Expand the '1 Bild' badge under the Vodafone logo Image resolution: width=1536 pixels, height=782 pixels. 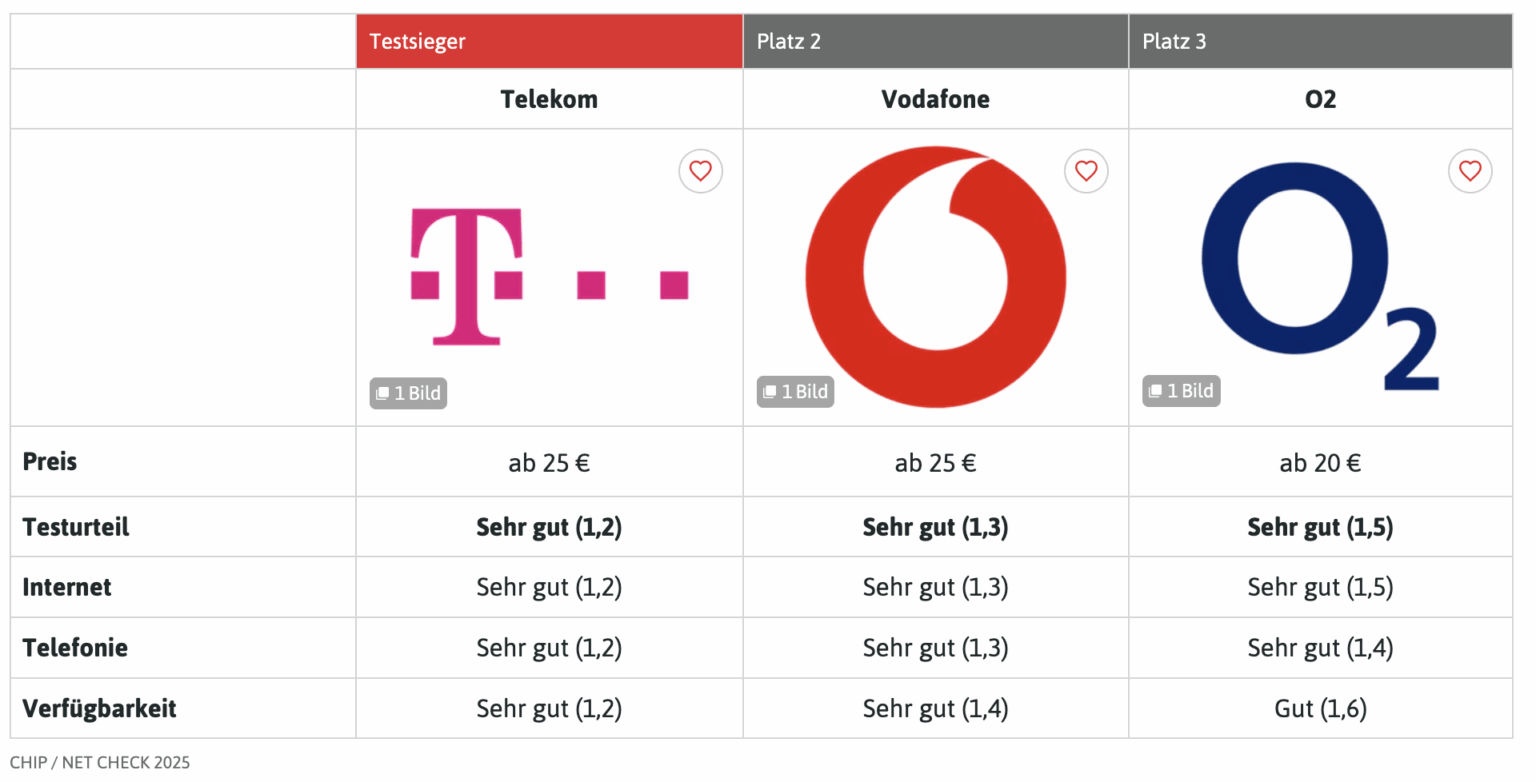tap(795, 391)
